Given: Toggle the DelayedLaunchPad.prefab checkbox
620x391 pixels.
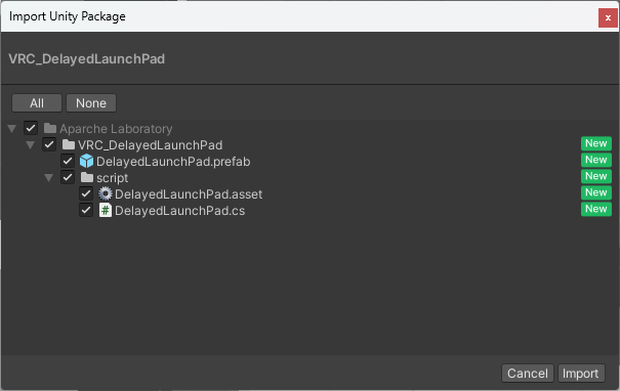Looking at the screenshot, I should tap(67, 161).
